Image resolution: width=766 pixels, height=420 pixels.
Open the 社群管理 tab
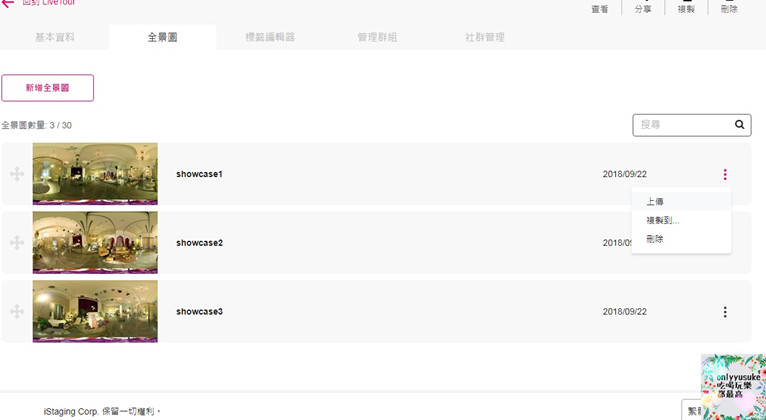485,37
